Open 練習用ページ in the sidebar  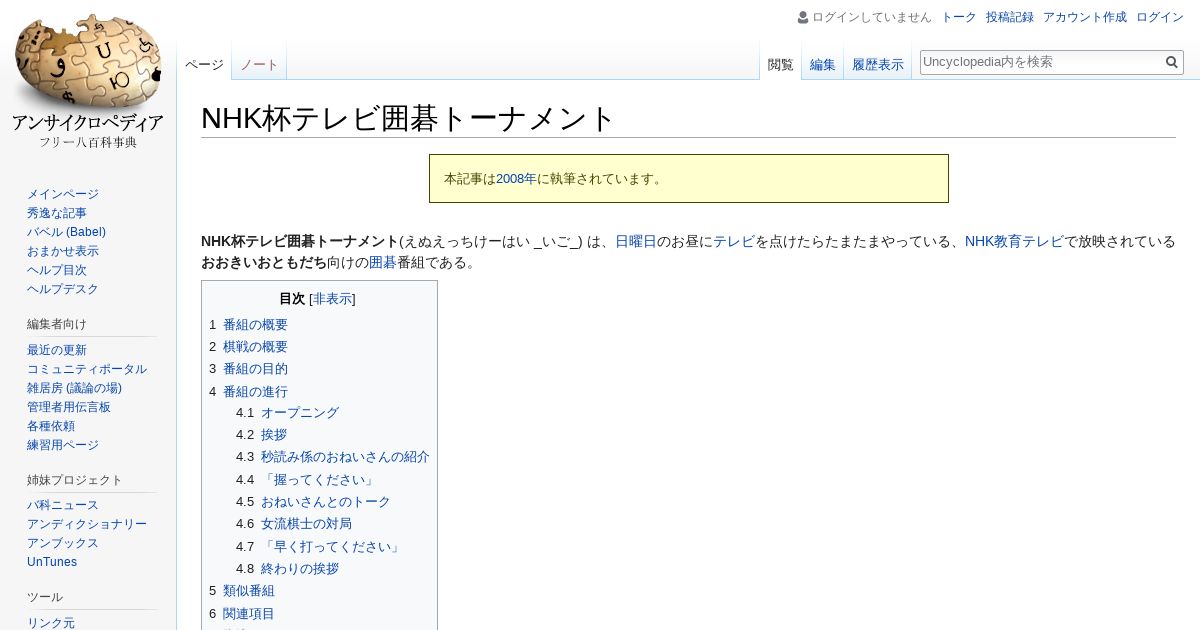[x=63, y=445]
